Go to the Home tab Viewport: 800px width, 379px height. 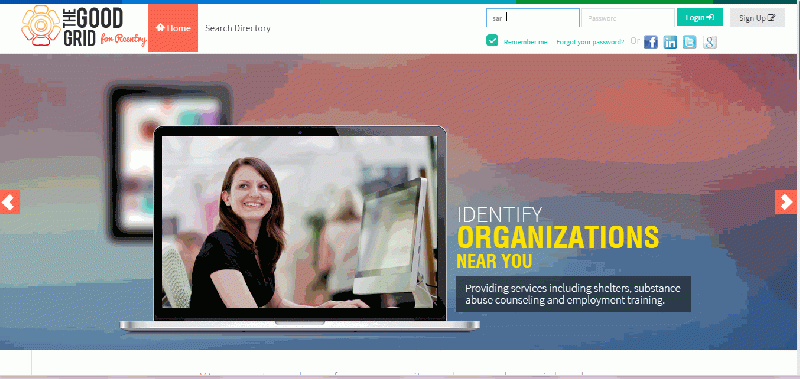point(173,28)
